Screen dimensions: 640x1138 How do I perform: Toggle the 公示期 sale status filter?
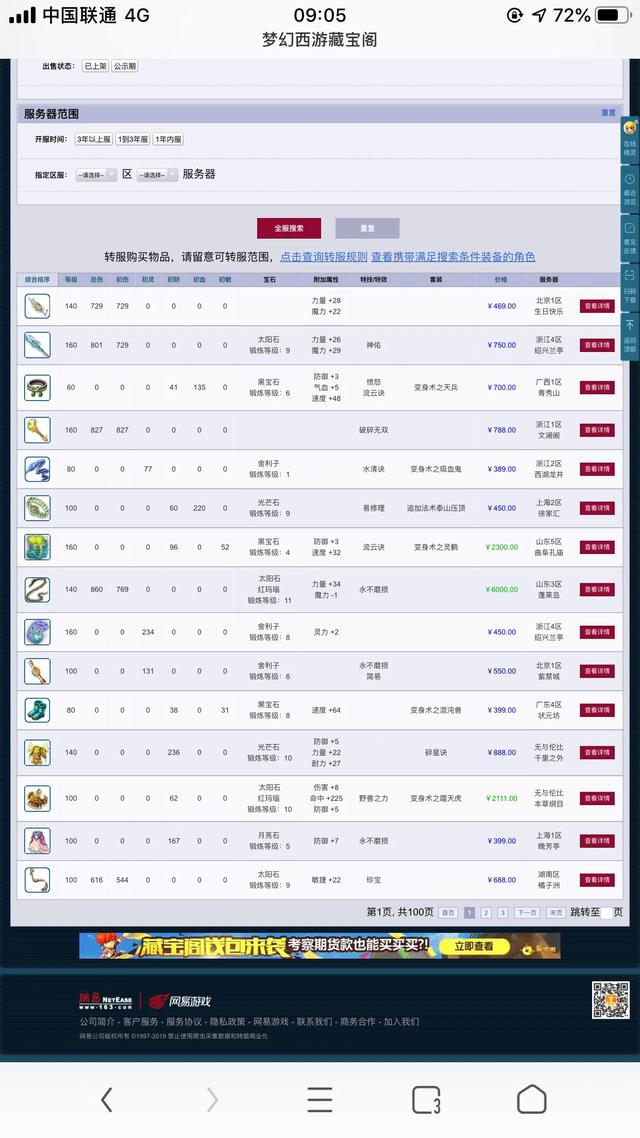124,66
